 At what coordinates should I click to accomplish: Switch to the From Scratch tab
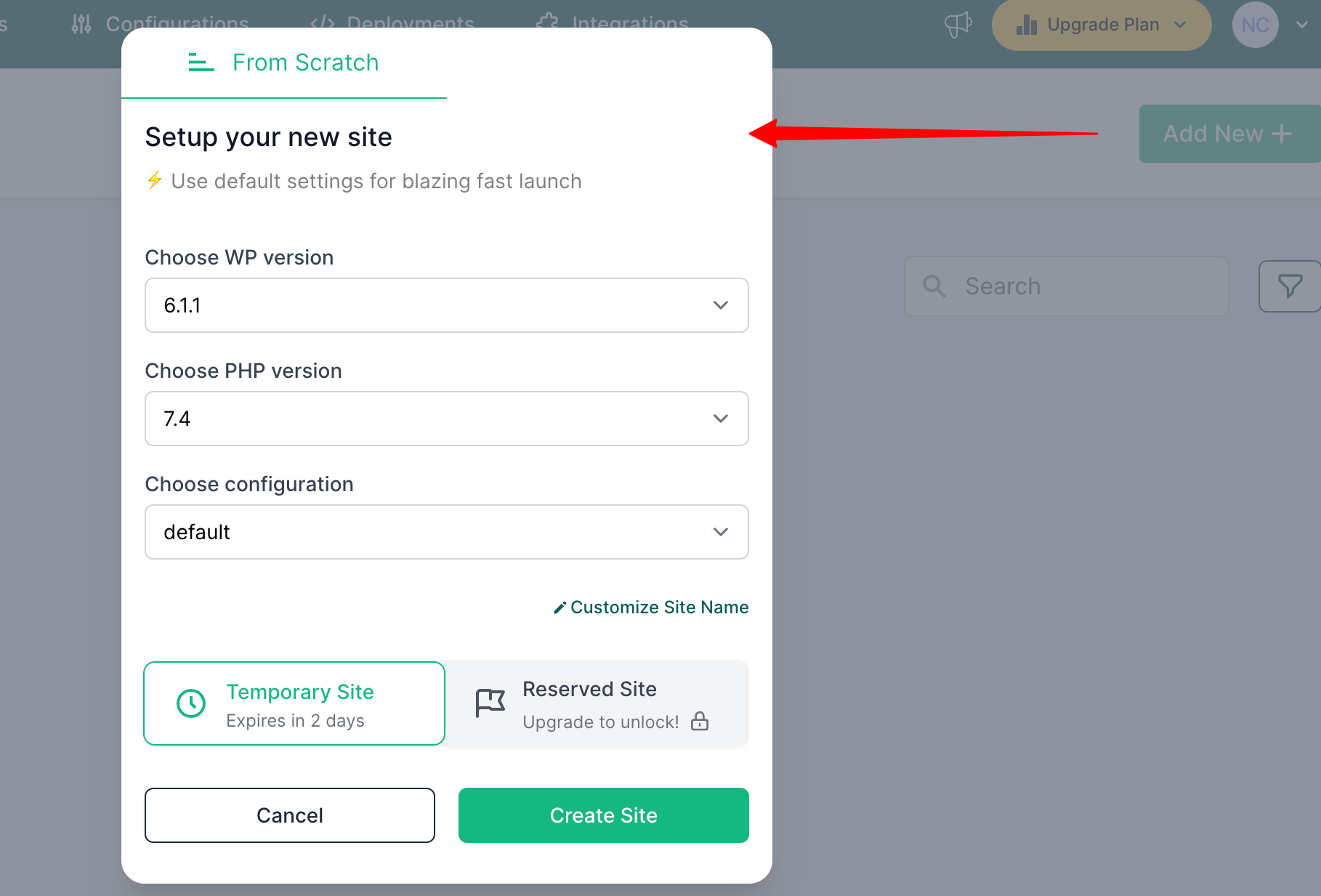(305, 62)
